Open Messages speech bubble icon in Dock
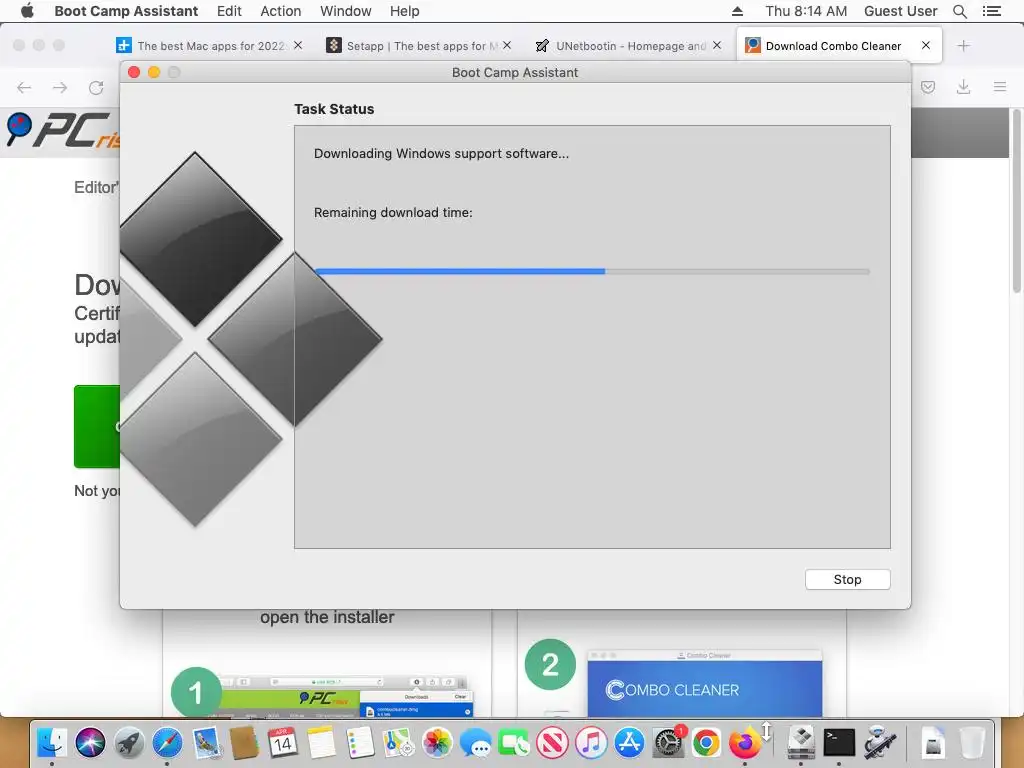The height and width of the screenshot is (768, 1024). [475, 743]
